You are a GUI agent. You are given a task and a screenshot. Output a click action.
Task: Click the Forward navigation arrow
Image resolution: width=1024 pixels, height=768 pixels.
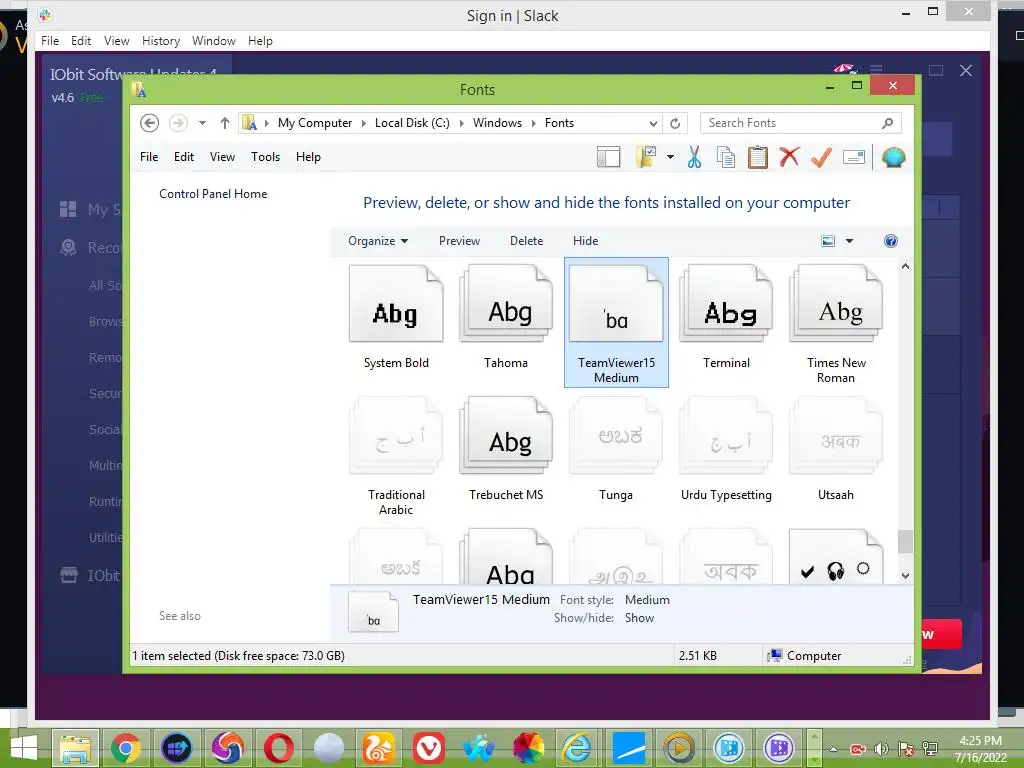point(178,123)
